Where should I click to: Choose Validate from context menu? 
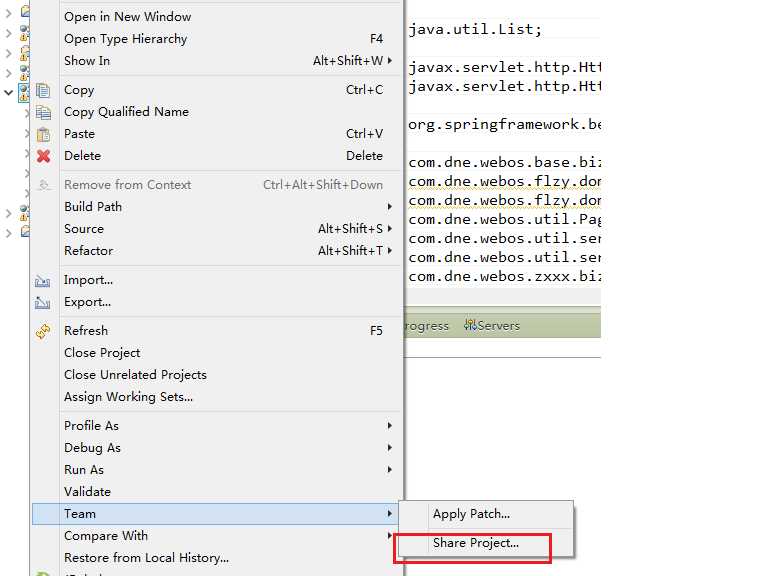coord(87,492)
